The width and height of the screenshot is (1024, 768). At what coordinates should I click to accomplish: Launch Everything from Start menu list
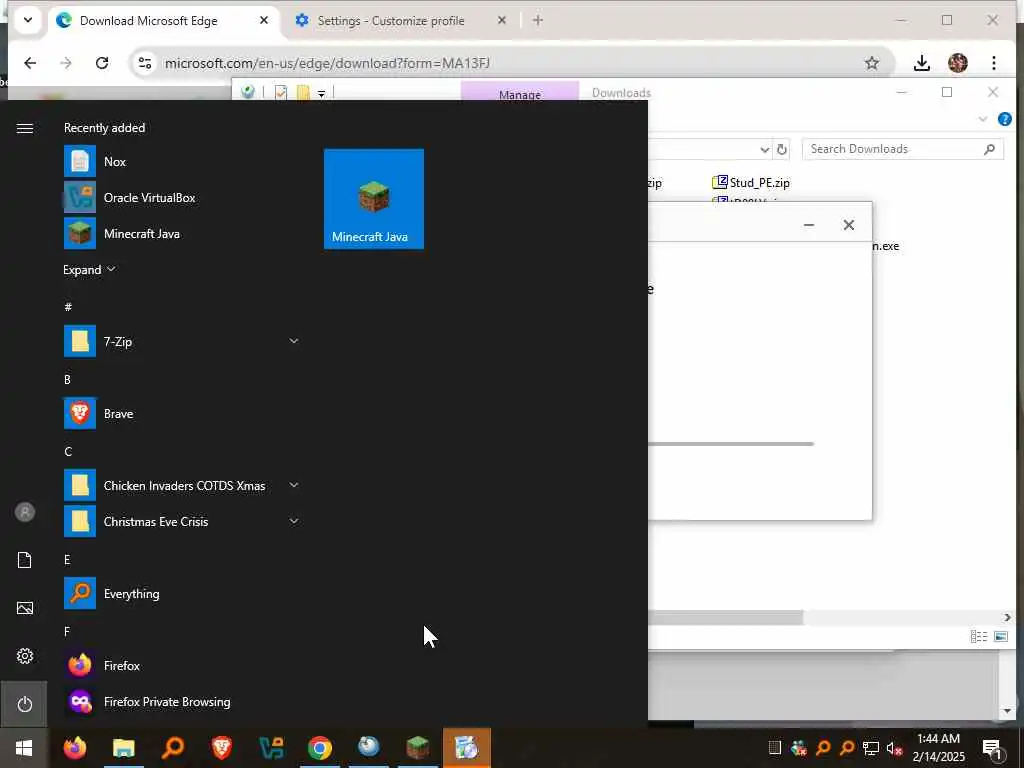182,593
